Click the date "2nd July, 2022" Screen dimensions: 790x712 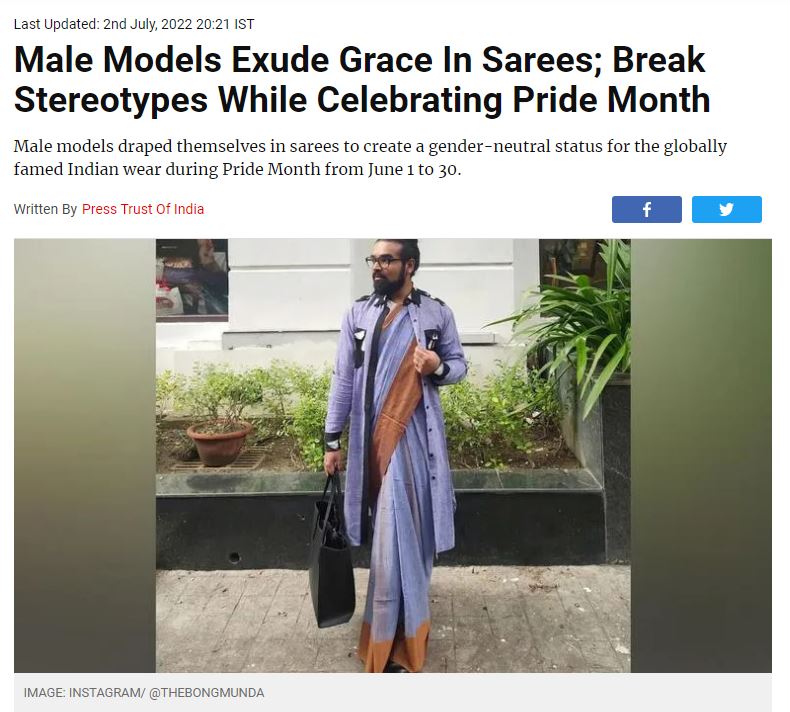click(151, 24)
